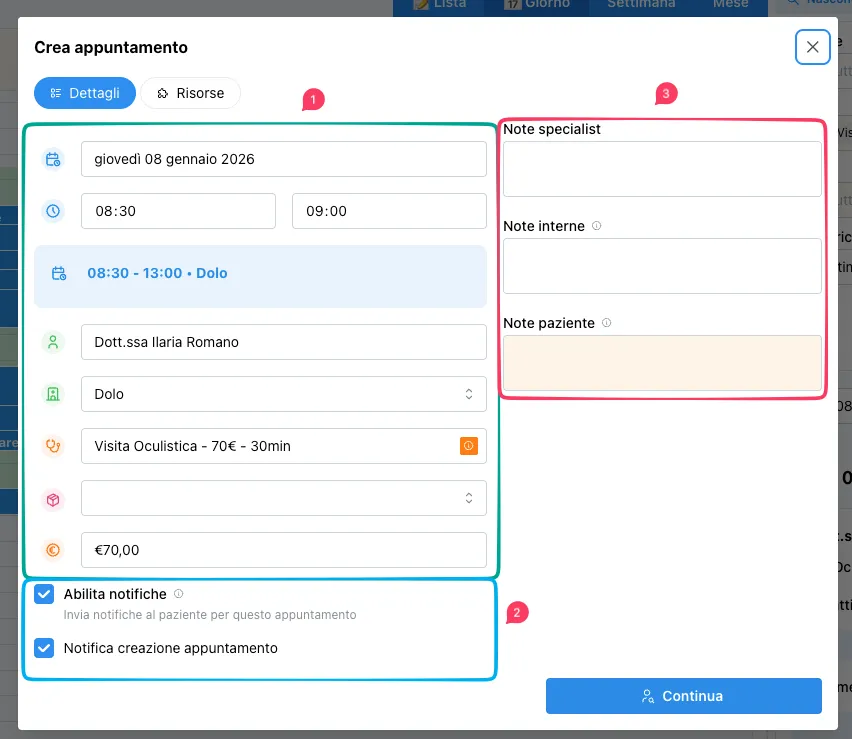Click the stethoscope service icon
Screen dimensions: 852x739
(53, 446)
